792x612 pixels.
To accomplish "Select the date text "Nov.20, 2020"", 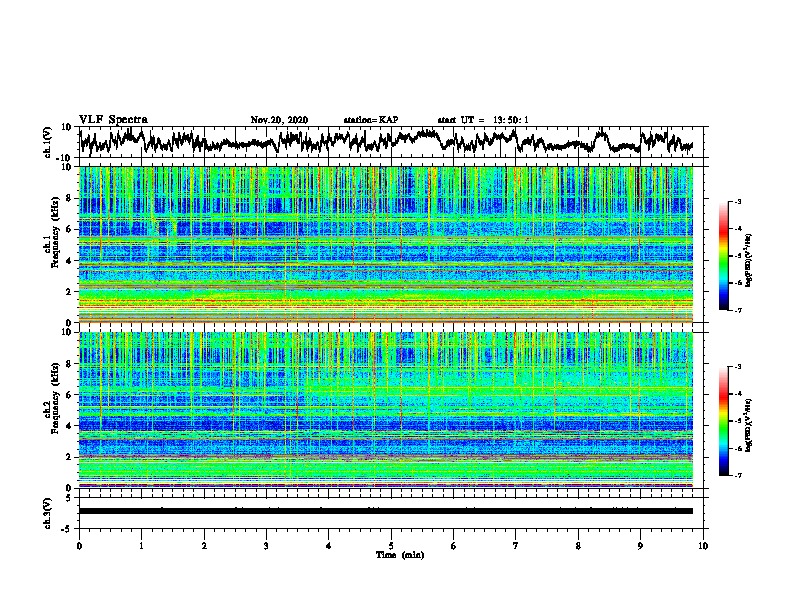I will 279,120.
